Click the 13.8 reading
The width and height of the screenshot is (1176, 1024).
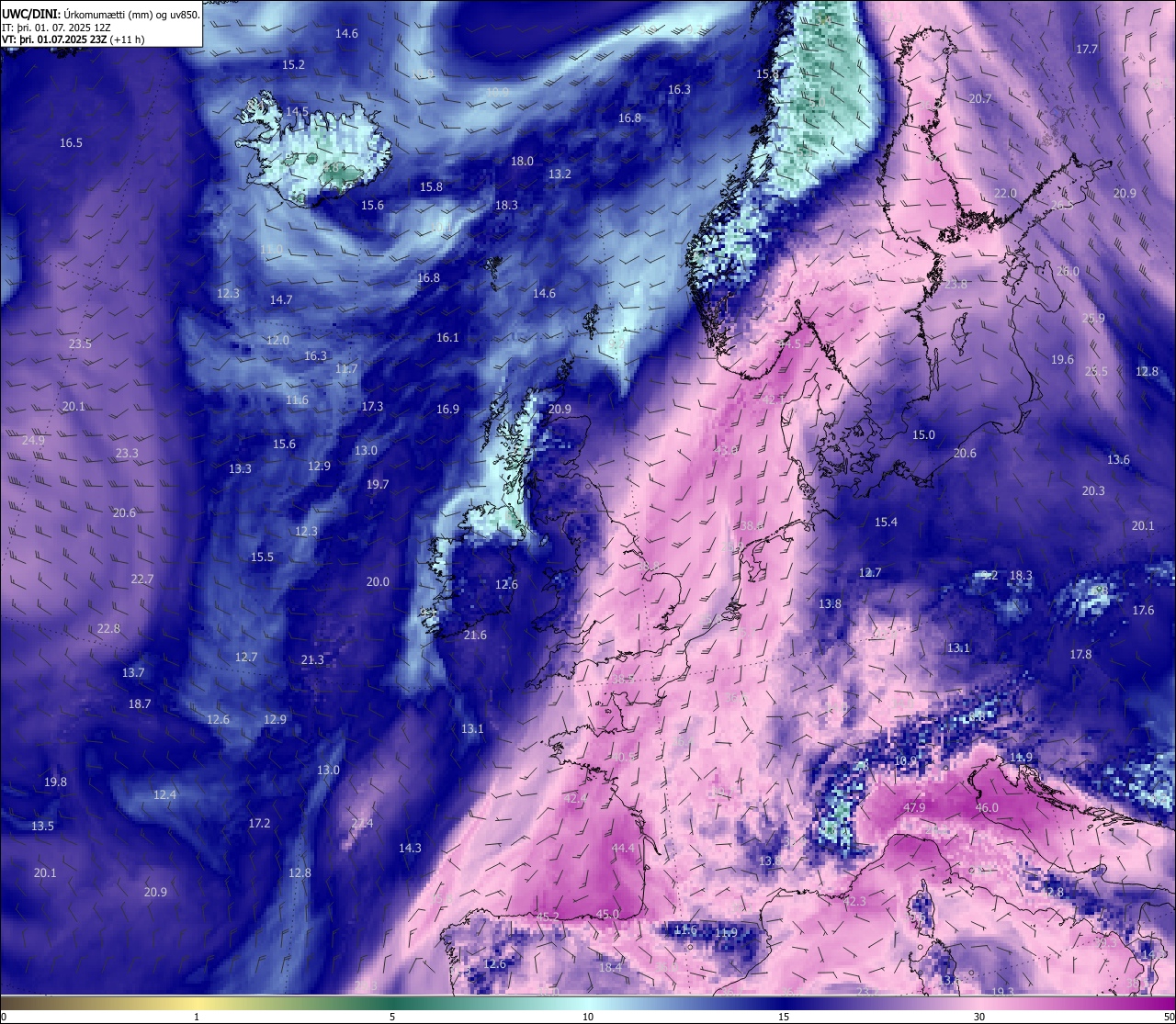click(x=830, y=604)
